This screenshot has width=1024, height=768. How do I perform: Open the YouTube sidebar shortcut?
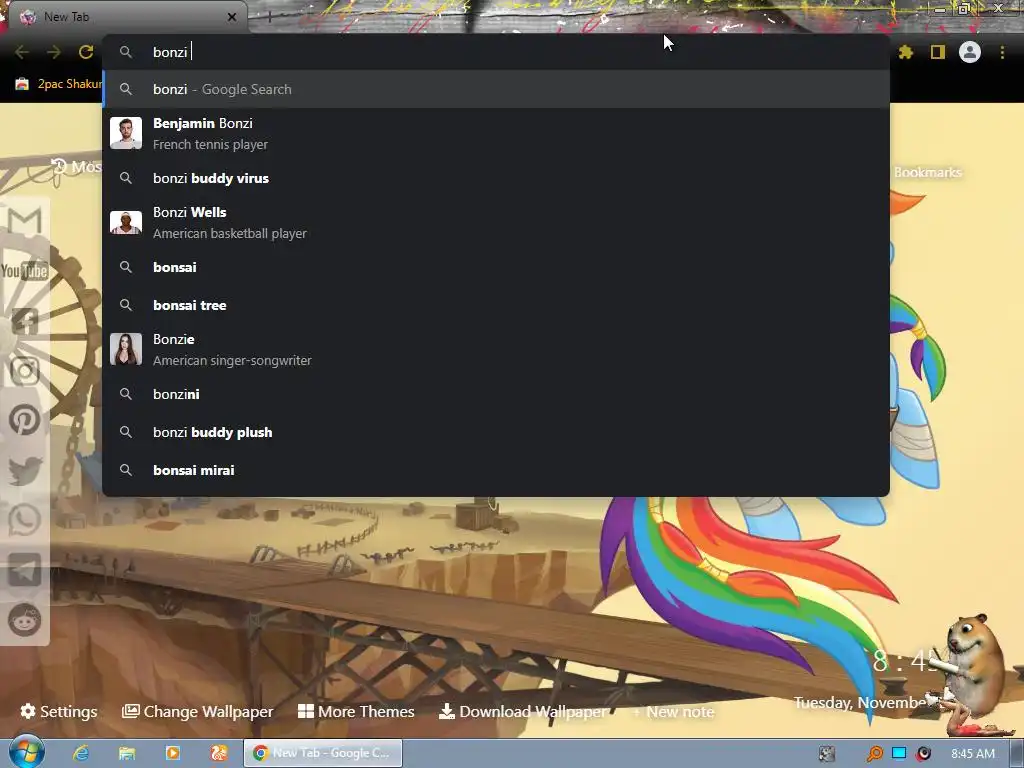point(24,270)
